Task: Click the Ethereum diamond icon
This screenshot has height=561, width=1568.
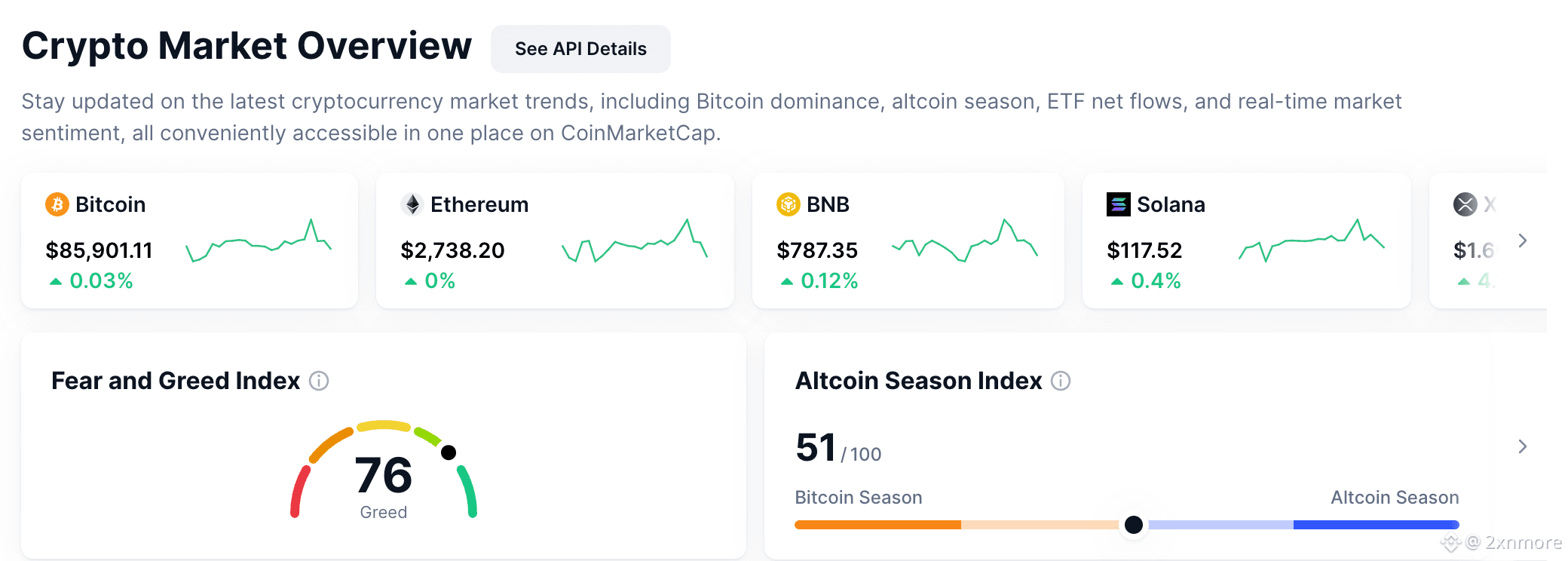Action: pos(412,204)
